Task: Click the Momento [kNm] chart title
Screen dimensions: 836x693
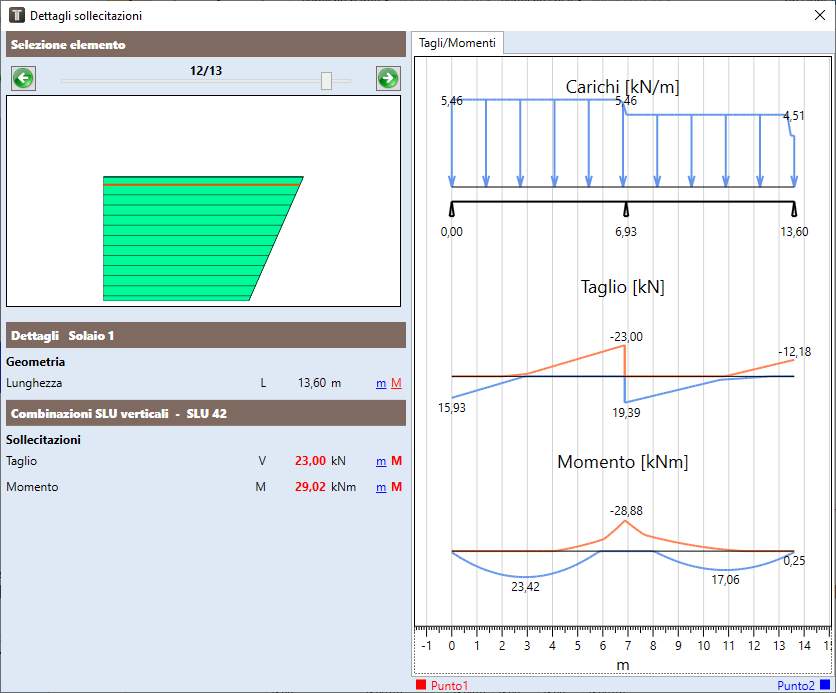Action: (622, 462)
